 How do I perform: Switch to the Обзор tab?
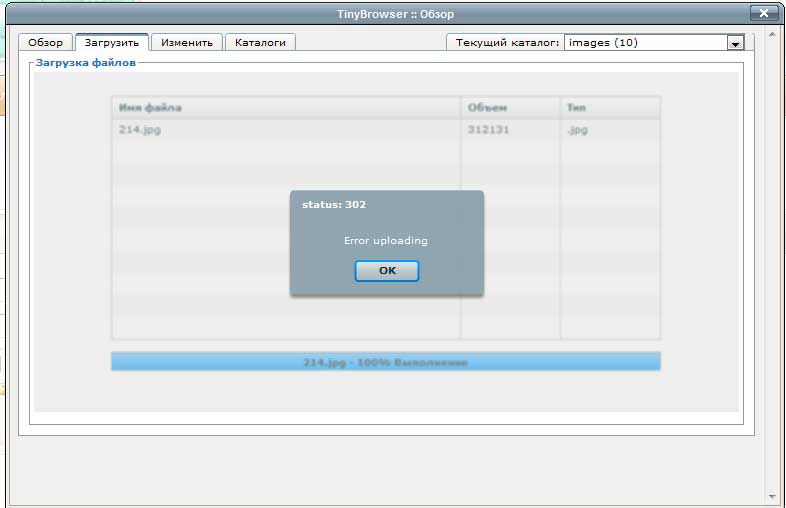[x=45, y=43]
